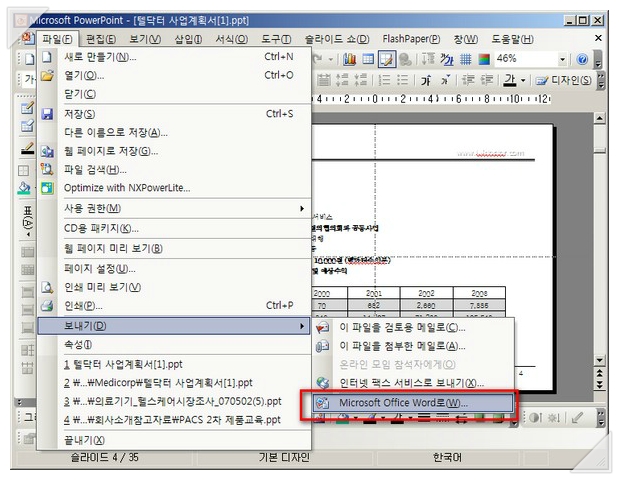Send file as review mail (검토용 메일로)
This screenshot has height=480, width=619.
click(x=413, y=327)
